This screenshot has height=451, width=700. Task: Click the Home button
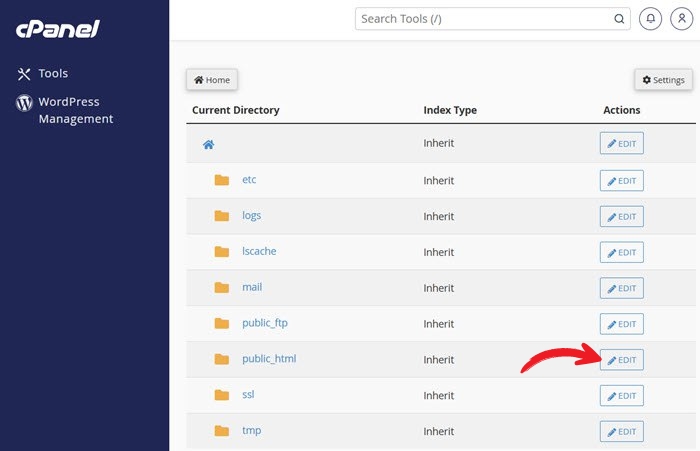coord(212,80)
